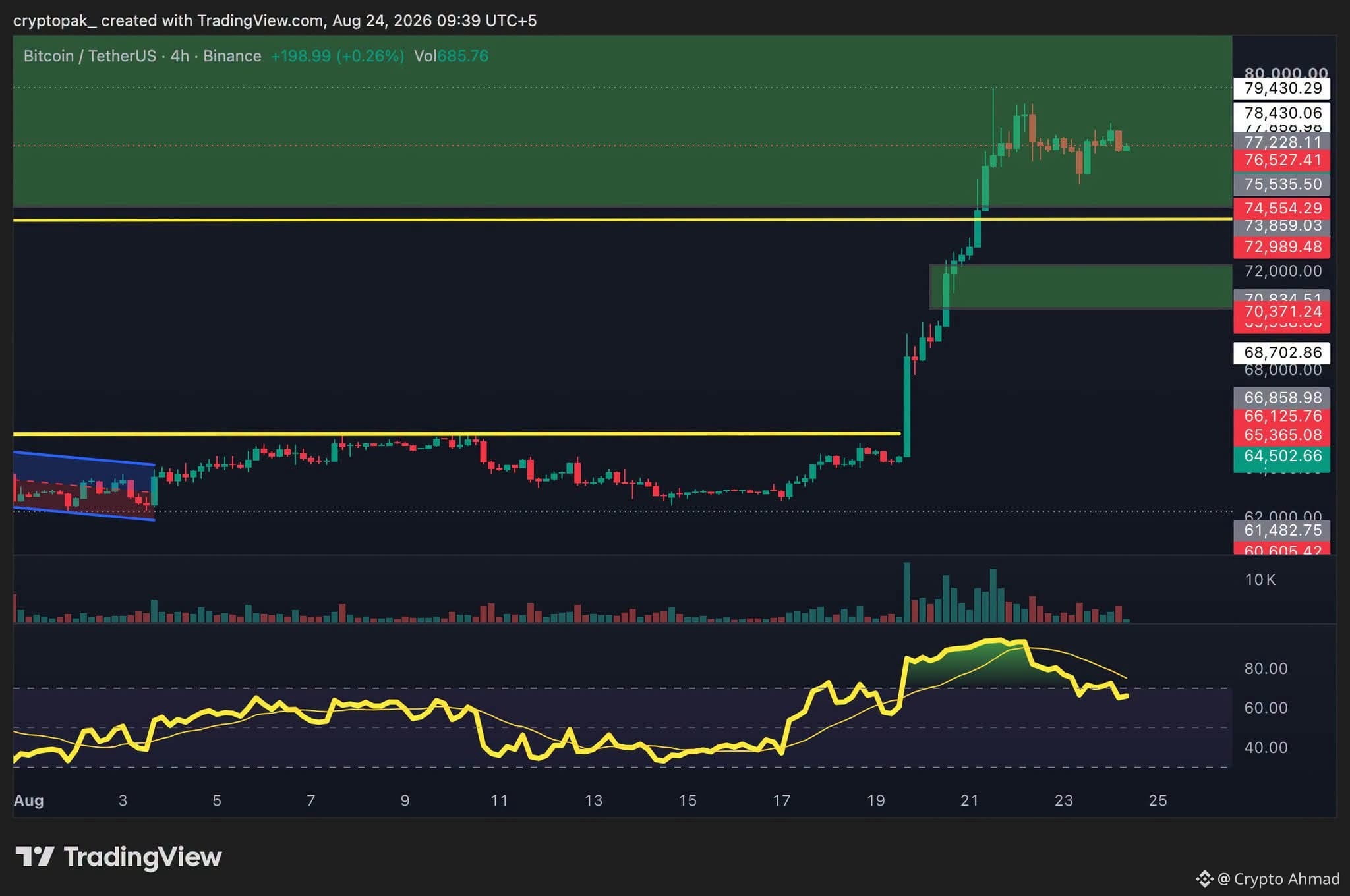Click the 72,000.00 price axis value
The height and width of the screenshot is (896, 1350).
point(1283,271)
